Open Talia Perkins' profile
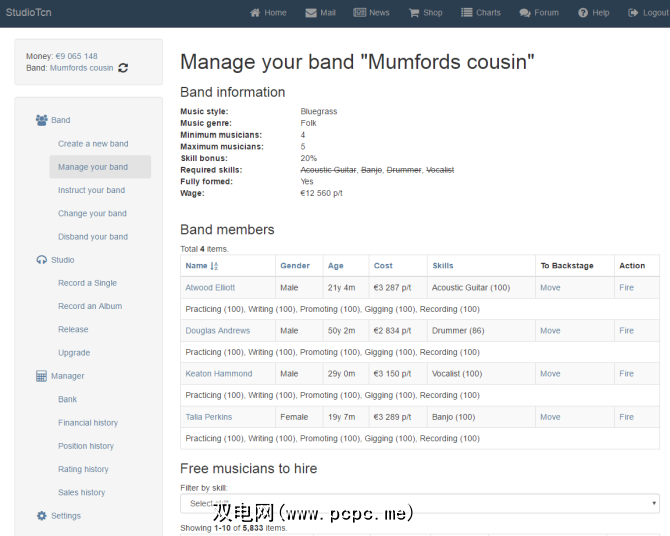This screenshot has height=536, width=670. point(209,417)
